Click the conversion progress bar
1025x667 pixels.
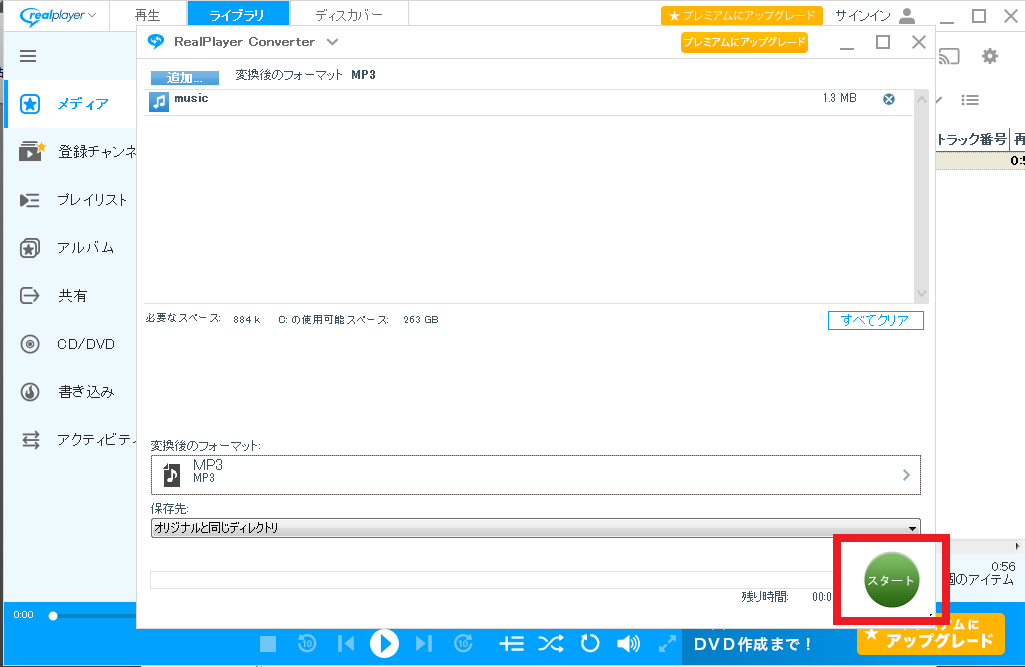[492, 580]
